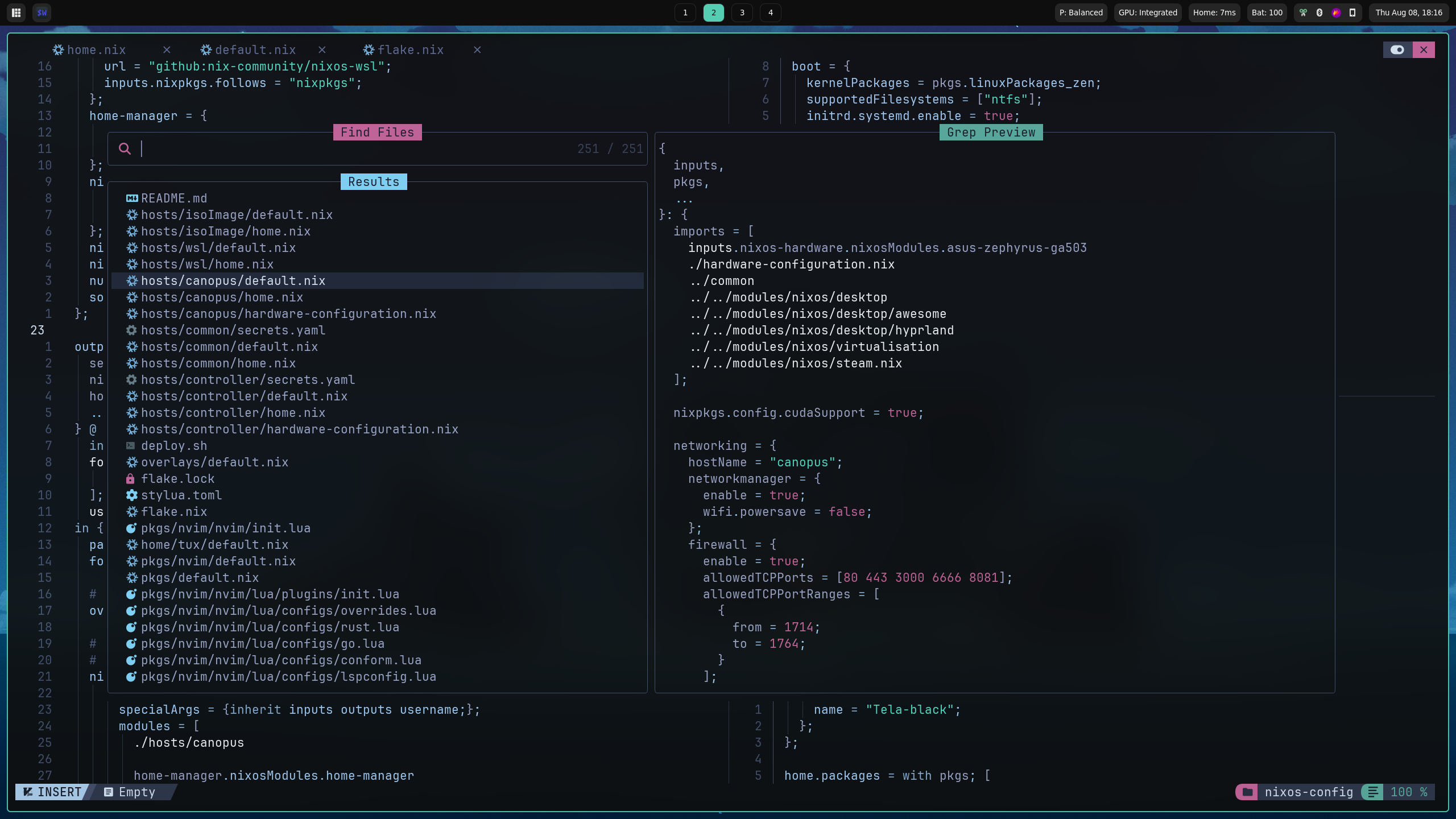Click the app launcher grid icon in top bar

pyautogui.click(x=16, y=13)
